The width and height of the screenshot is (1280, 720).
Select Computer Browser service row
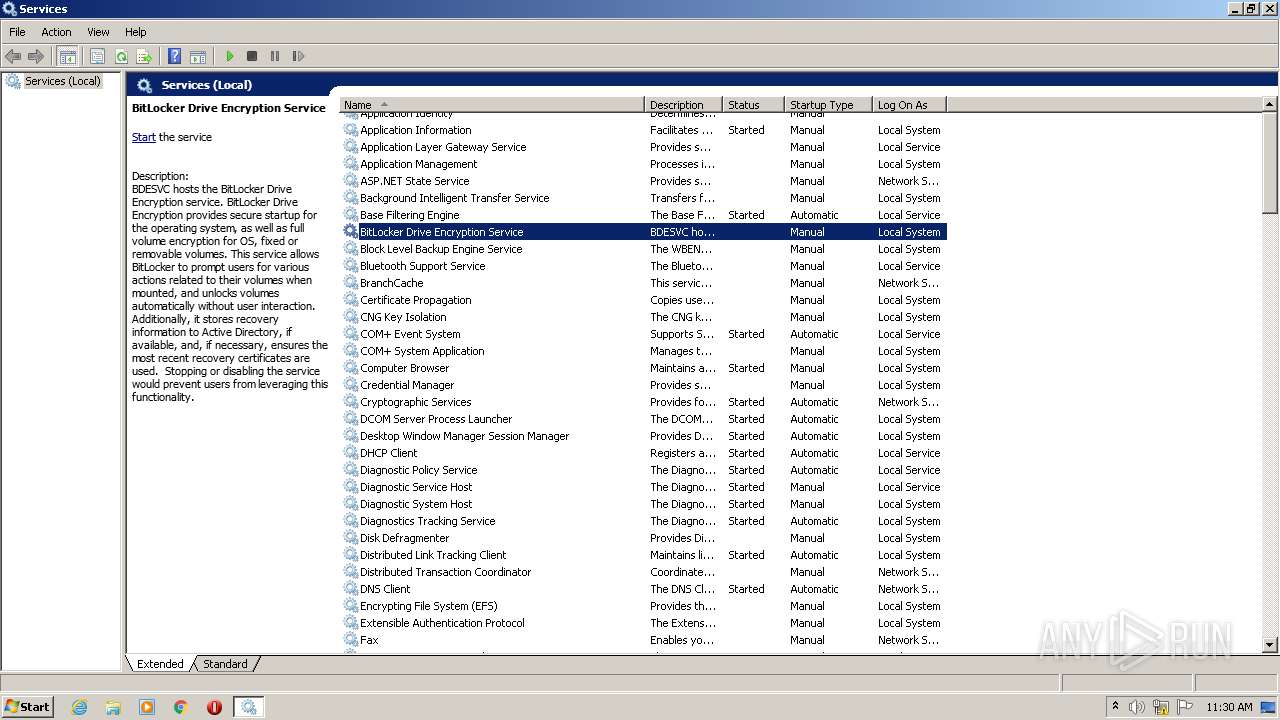coord(644,368)
